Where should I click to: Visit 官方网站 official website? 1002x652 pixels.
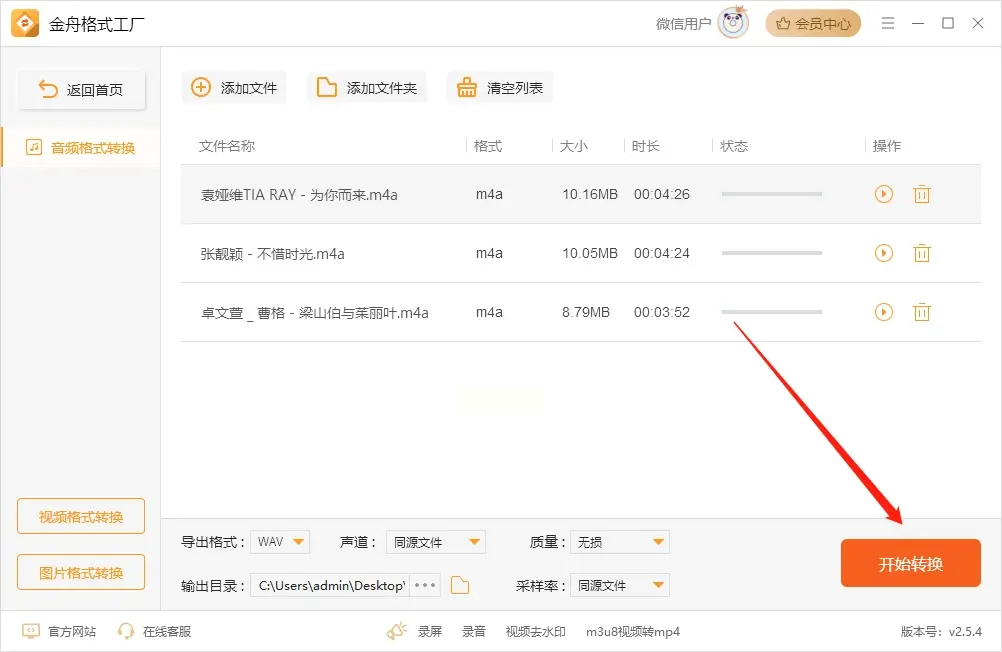pyautogui.click(x=60, y=631)
